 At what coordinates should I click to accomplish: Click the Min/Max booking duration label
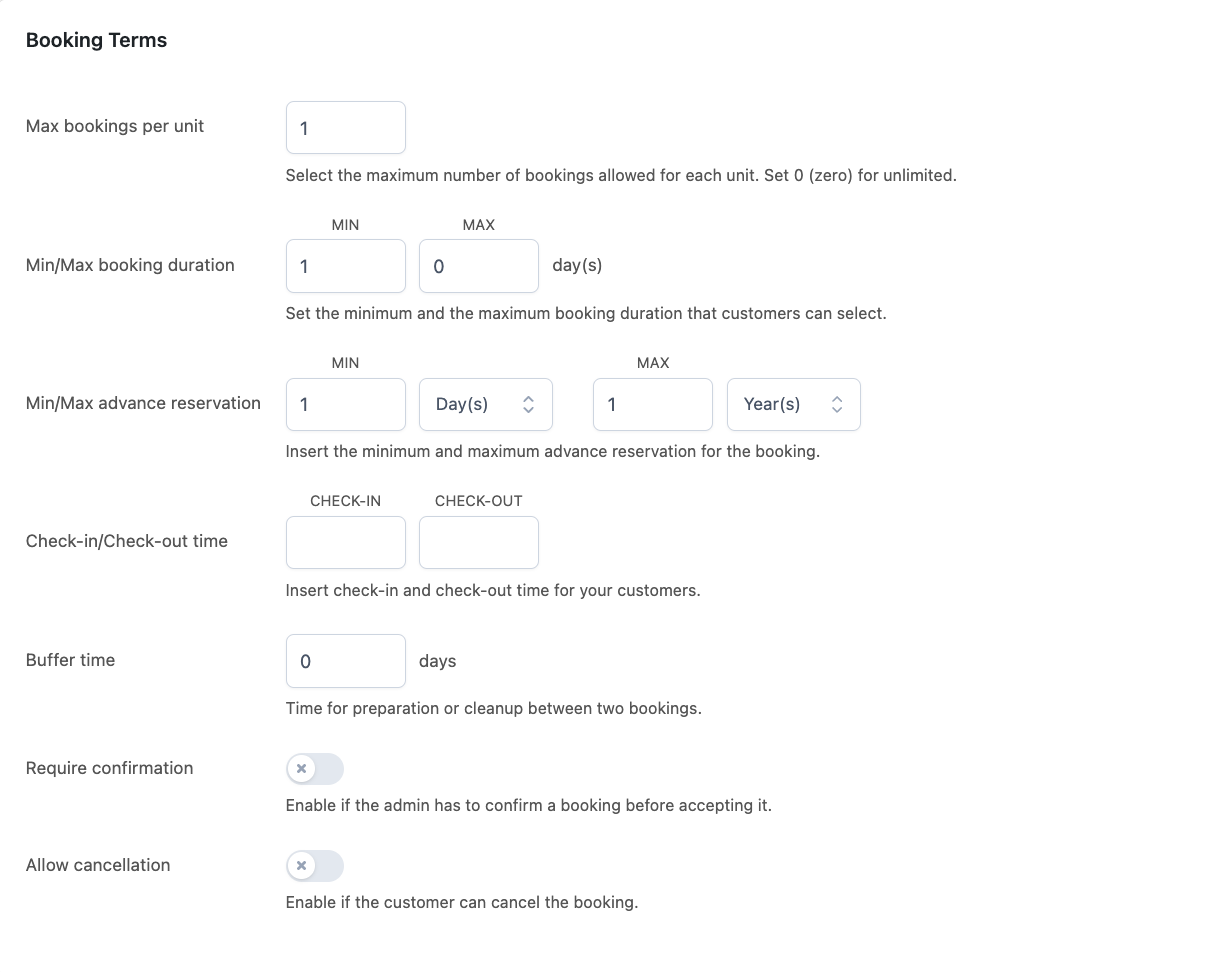coord(130,265)
